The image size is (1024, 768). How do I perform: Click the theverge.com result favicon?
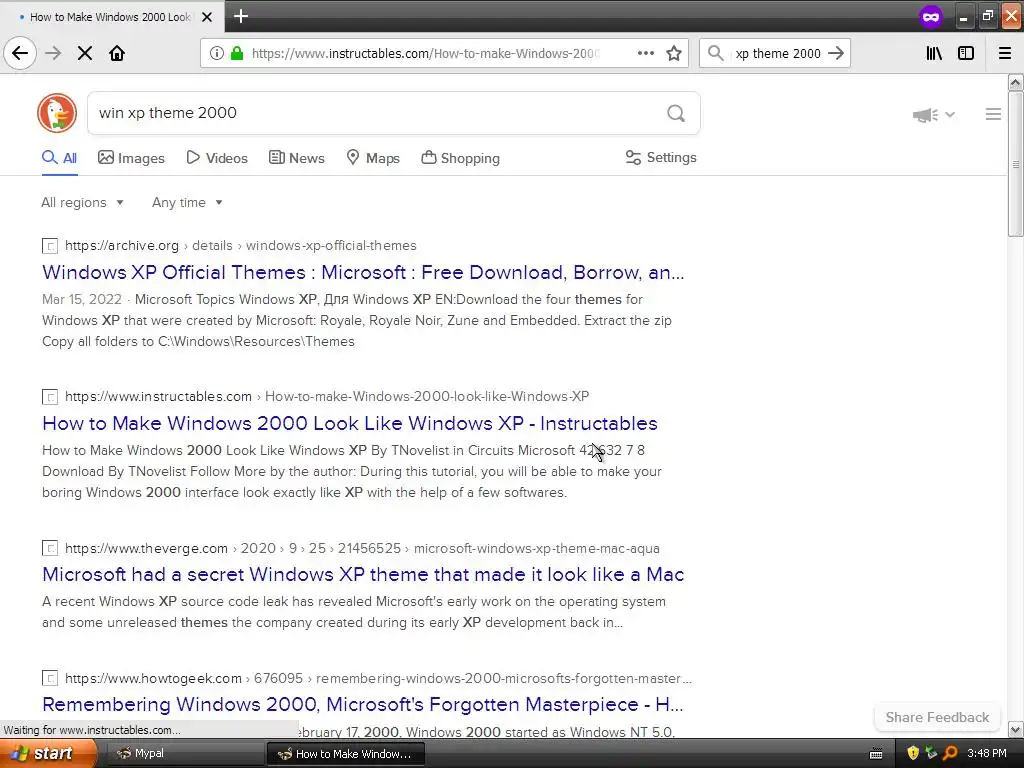[x=50, y=549]
